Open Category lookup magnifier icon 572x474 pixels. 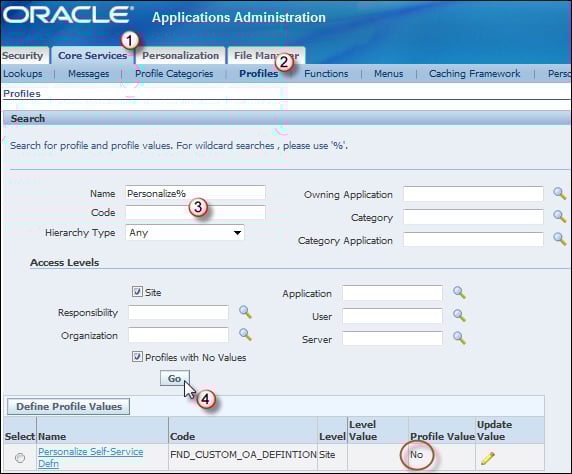coord(559,216)
